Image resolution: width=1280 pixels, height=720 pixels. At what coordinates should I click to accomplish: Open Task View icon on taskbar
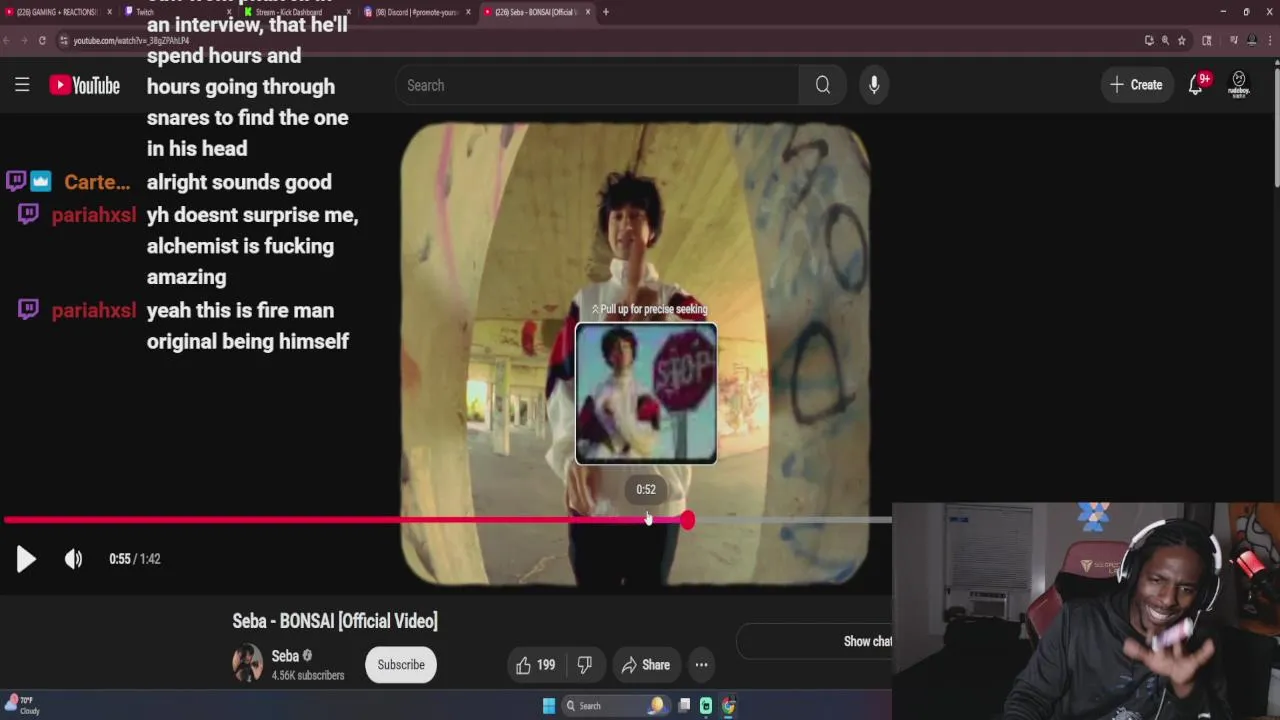click(684, 706)
